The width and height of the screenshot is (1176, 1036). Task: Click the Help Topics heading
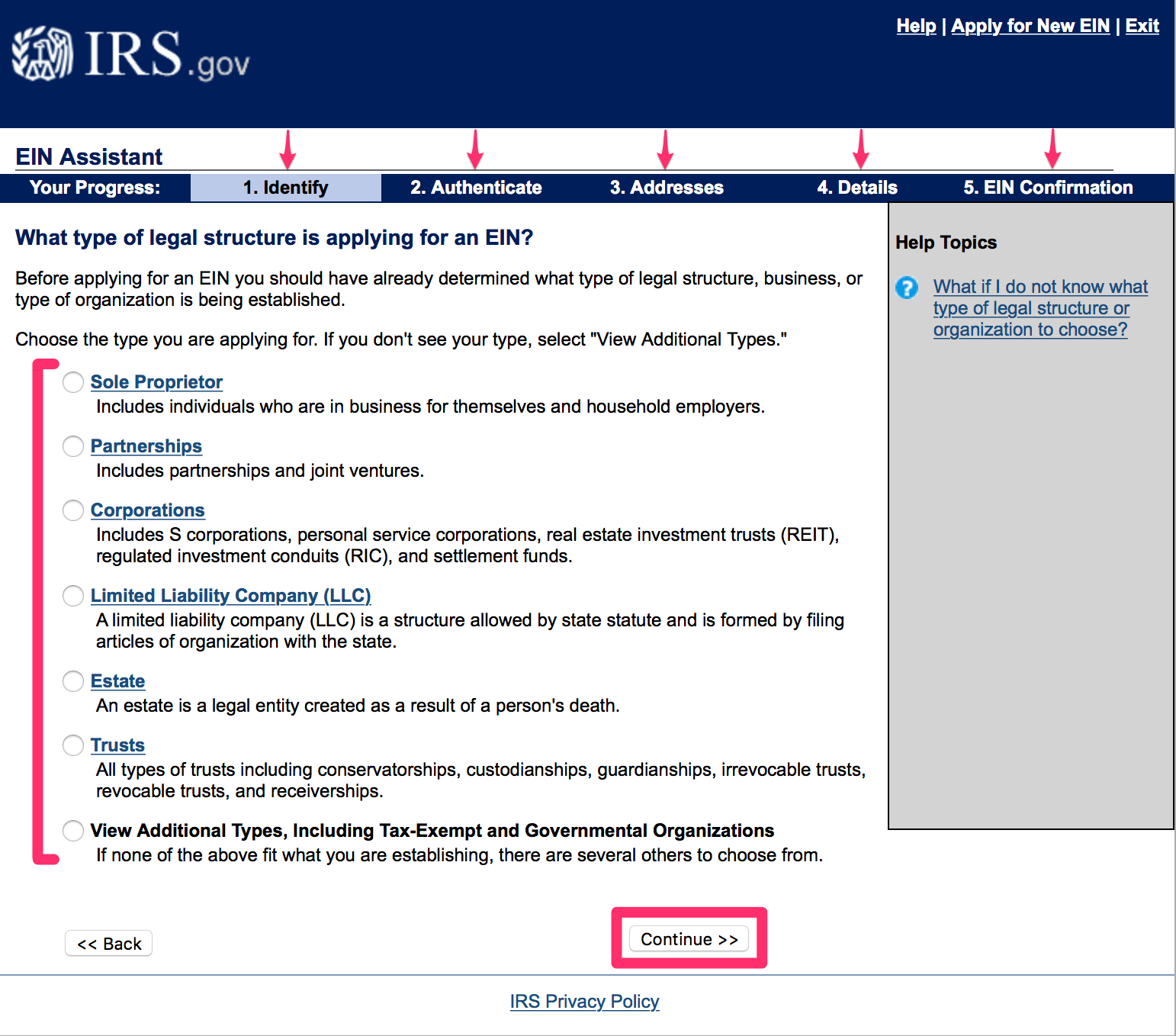pos(946,243)
